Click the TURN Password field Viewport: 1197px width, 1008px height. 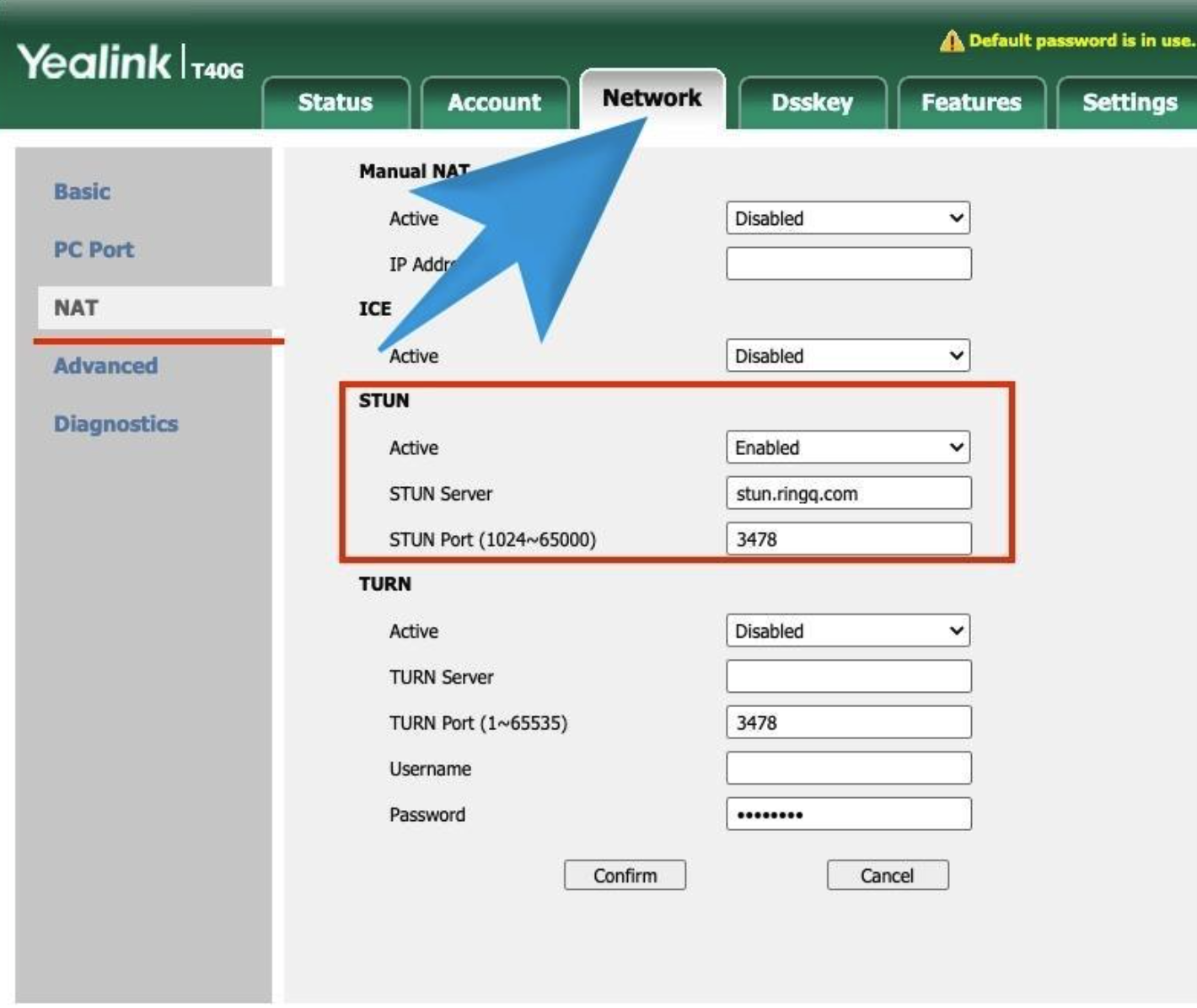click(848, 813)
